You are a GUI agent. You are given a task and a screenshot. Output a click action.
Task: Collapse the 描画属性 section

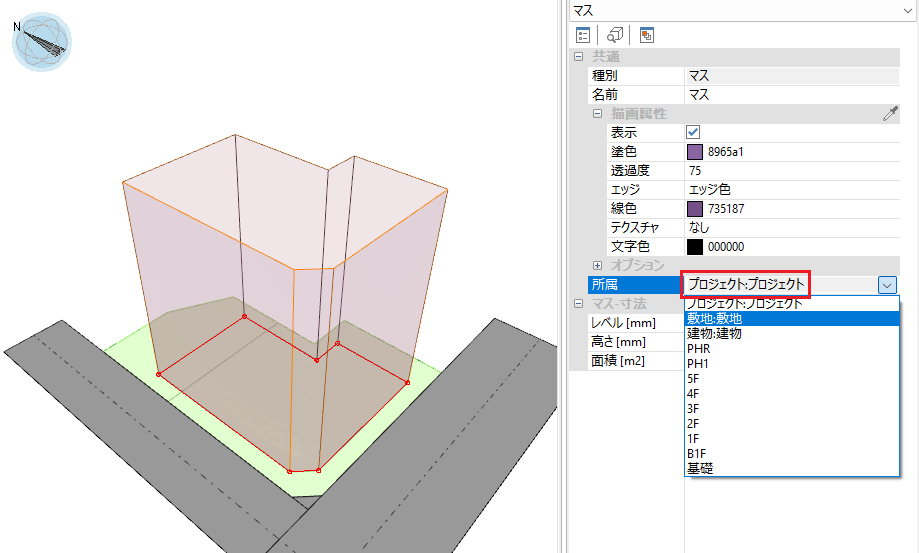(597, 114)
